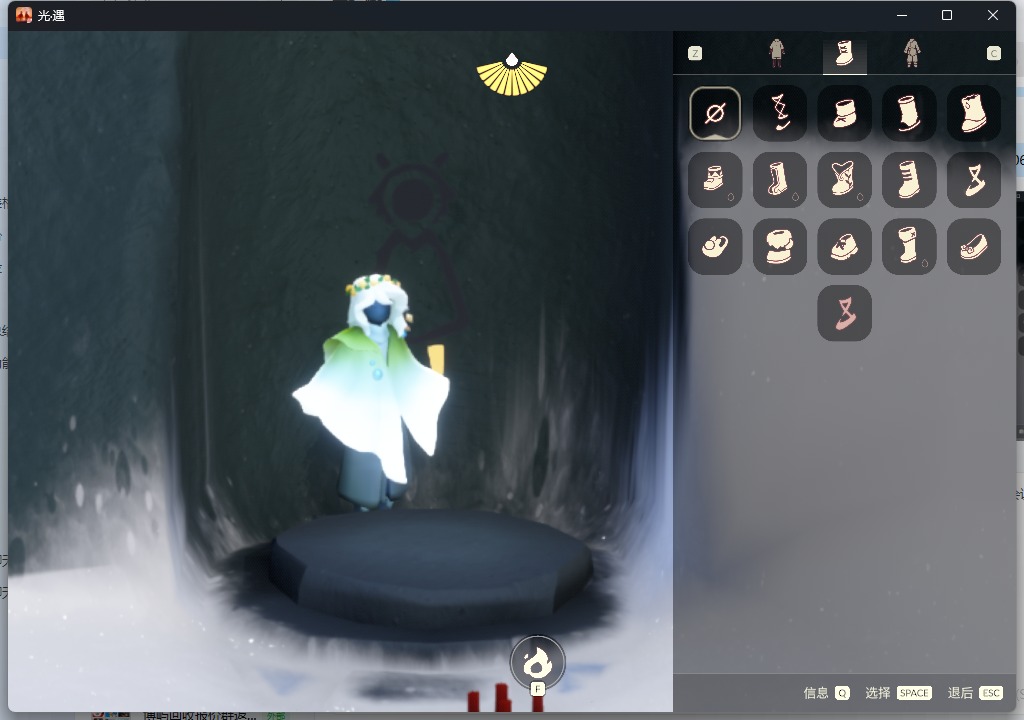Equip the boot with cross-stitched cuff
This screenshot has height=720, width=1024.
pyautogui.click(x=909, y=246)
